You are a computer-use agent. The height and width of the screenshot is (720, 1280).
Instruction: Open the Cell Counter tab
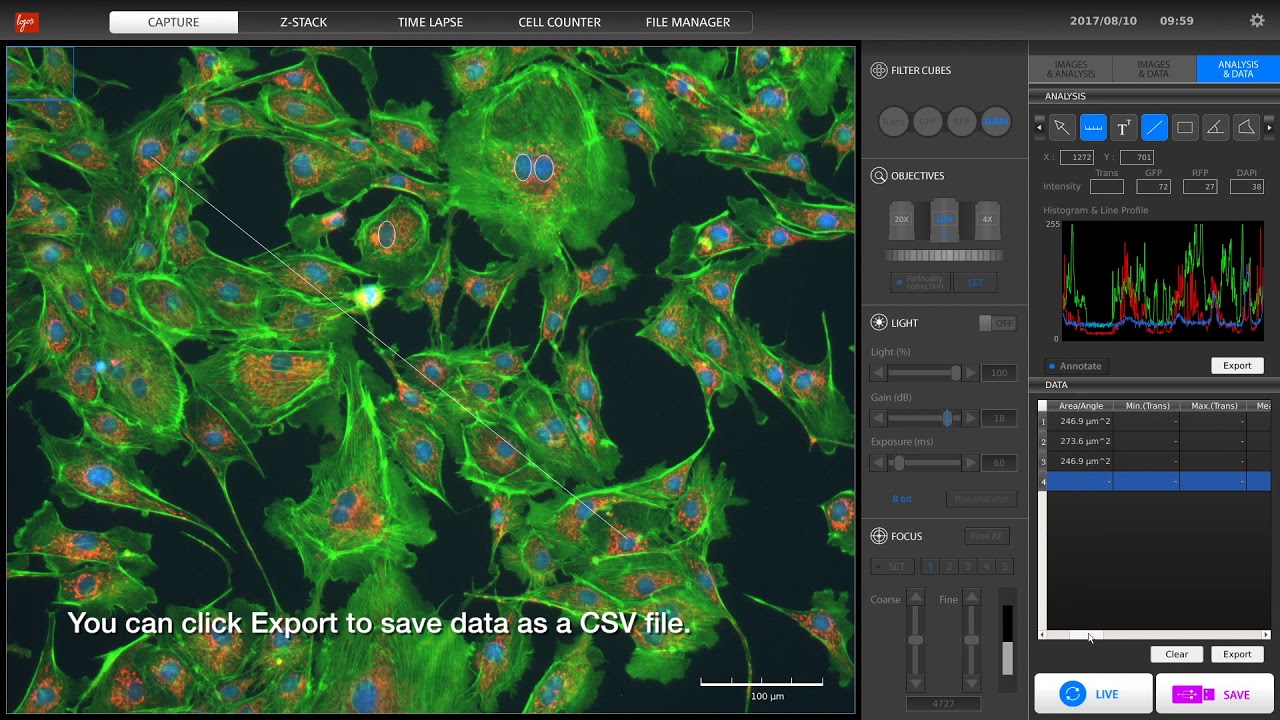pyautogui.click(x=559, y=22)
